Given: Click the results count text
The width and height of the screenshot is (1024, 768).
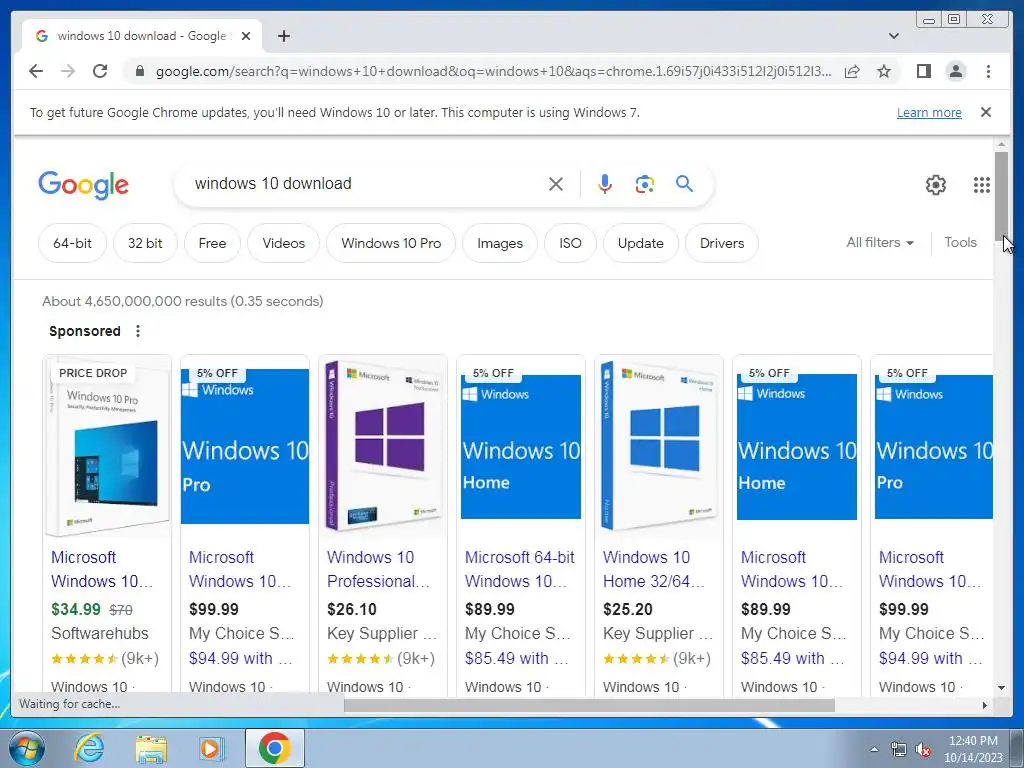Looking at the screenshot, I should coord(183,301).
